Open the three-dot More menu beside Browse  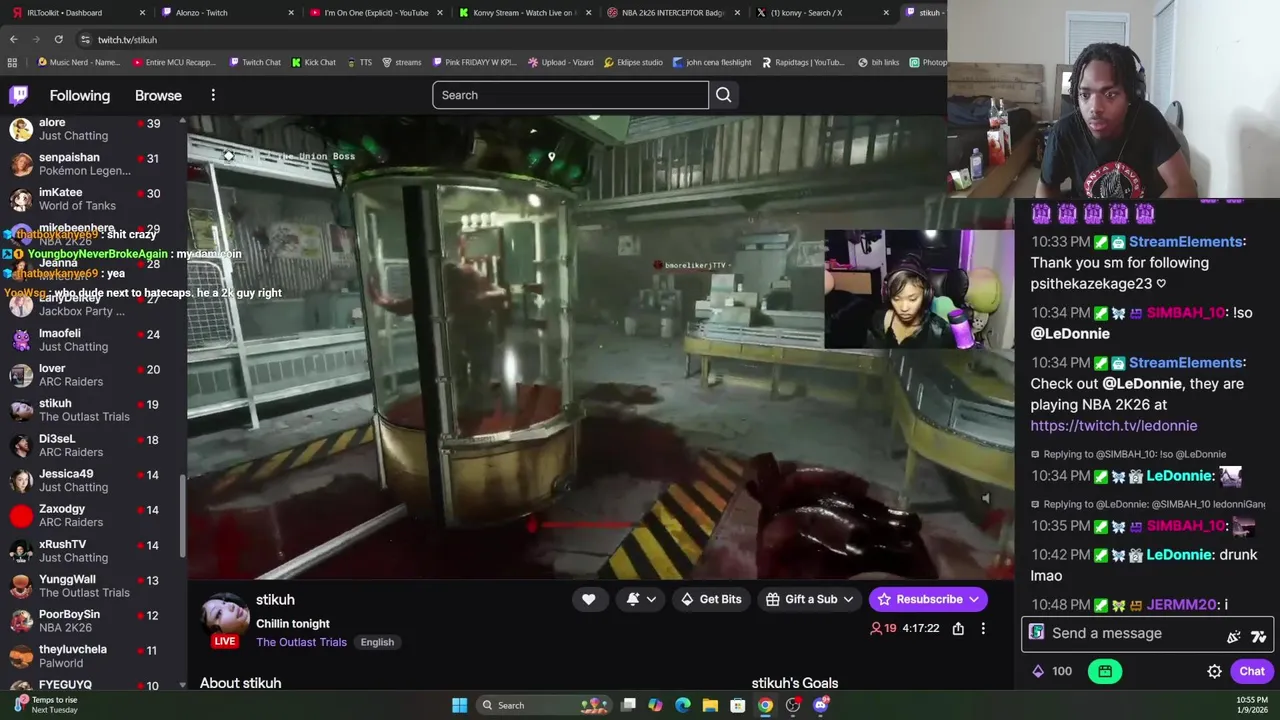(213, 95)
